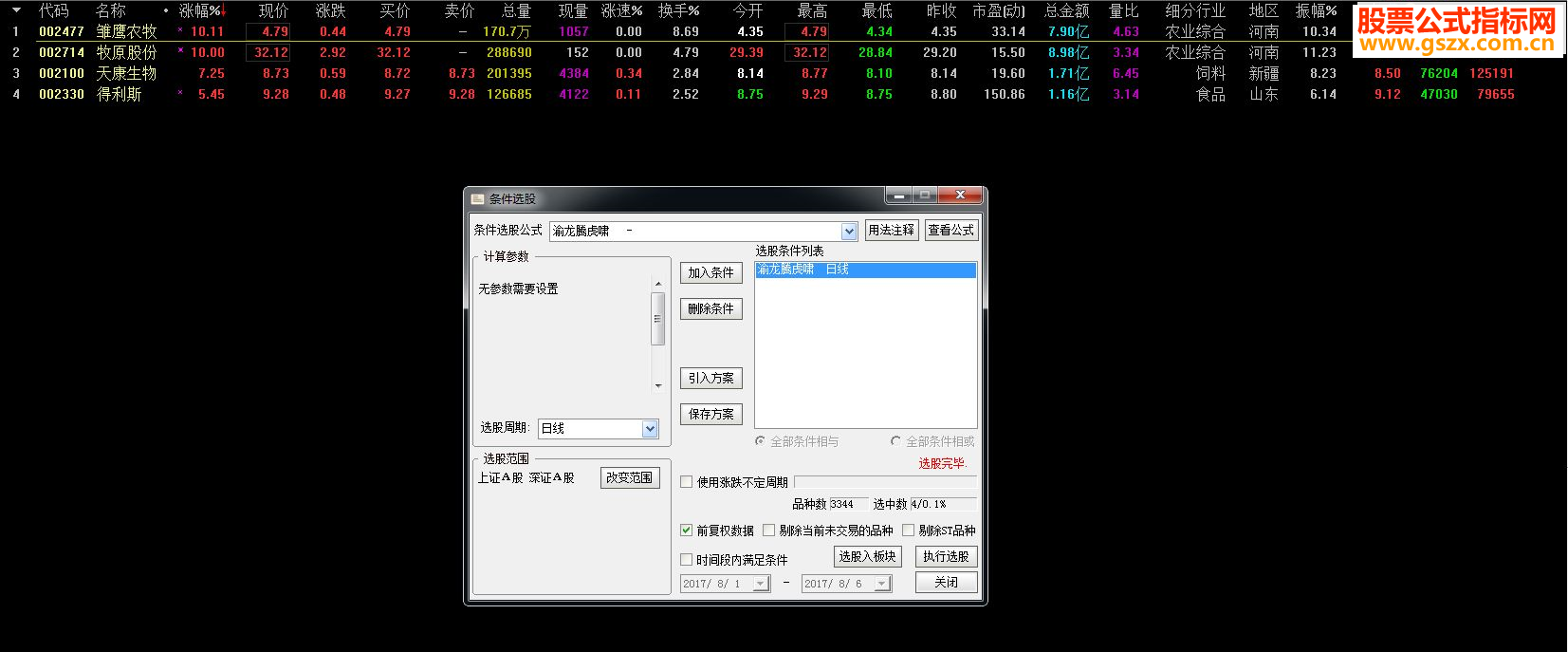The image size is (1568, 652).
Task: Select the 全部条件相与 radio button
Action: [x=761, y=441]
